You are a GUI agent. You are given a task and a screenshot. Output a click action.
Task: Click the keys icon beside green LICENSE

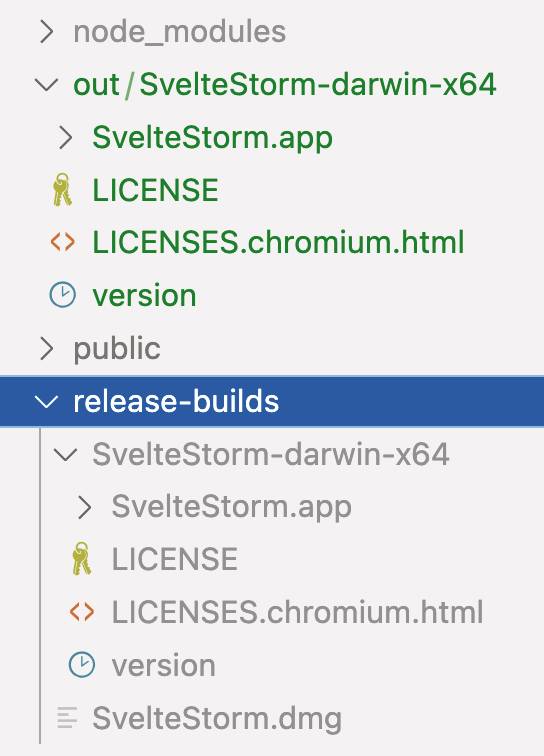62,190
